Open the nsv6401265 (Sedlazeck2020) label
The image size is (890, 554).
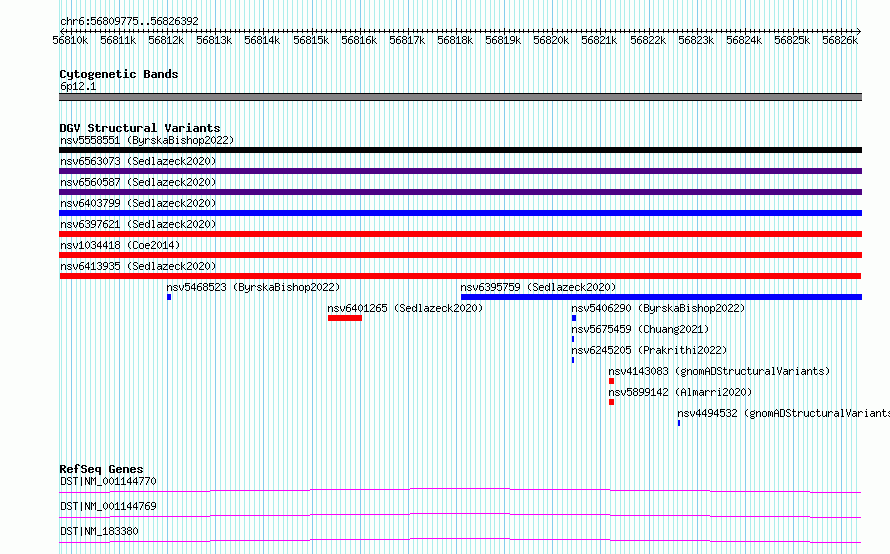pyautogui.click(x=405, y=308)
